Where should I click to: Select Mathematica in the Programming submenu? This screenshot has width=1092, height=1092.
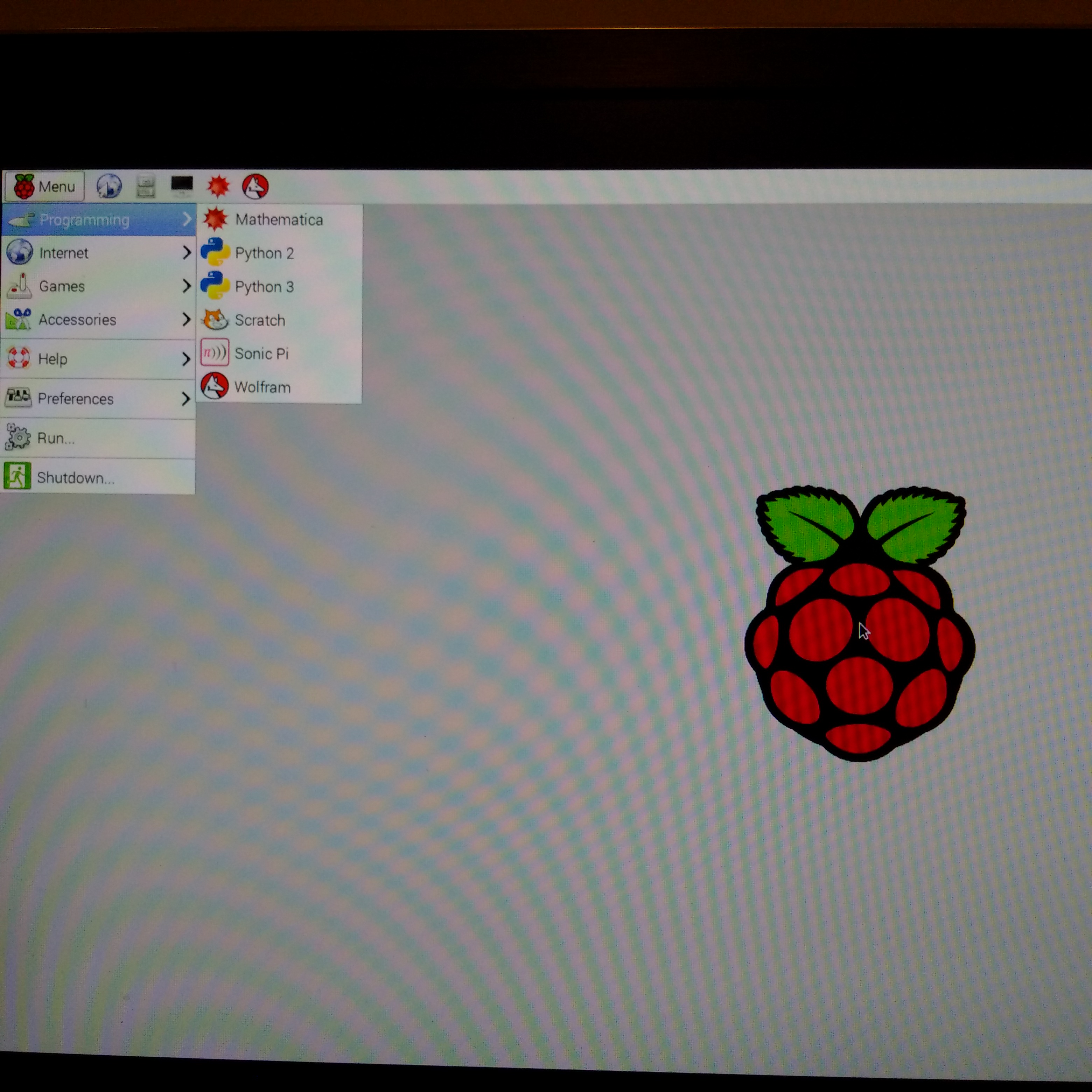pos(279,219)
